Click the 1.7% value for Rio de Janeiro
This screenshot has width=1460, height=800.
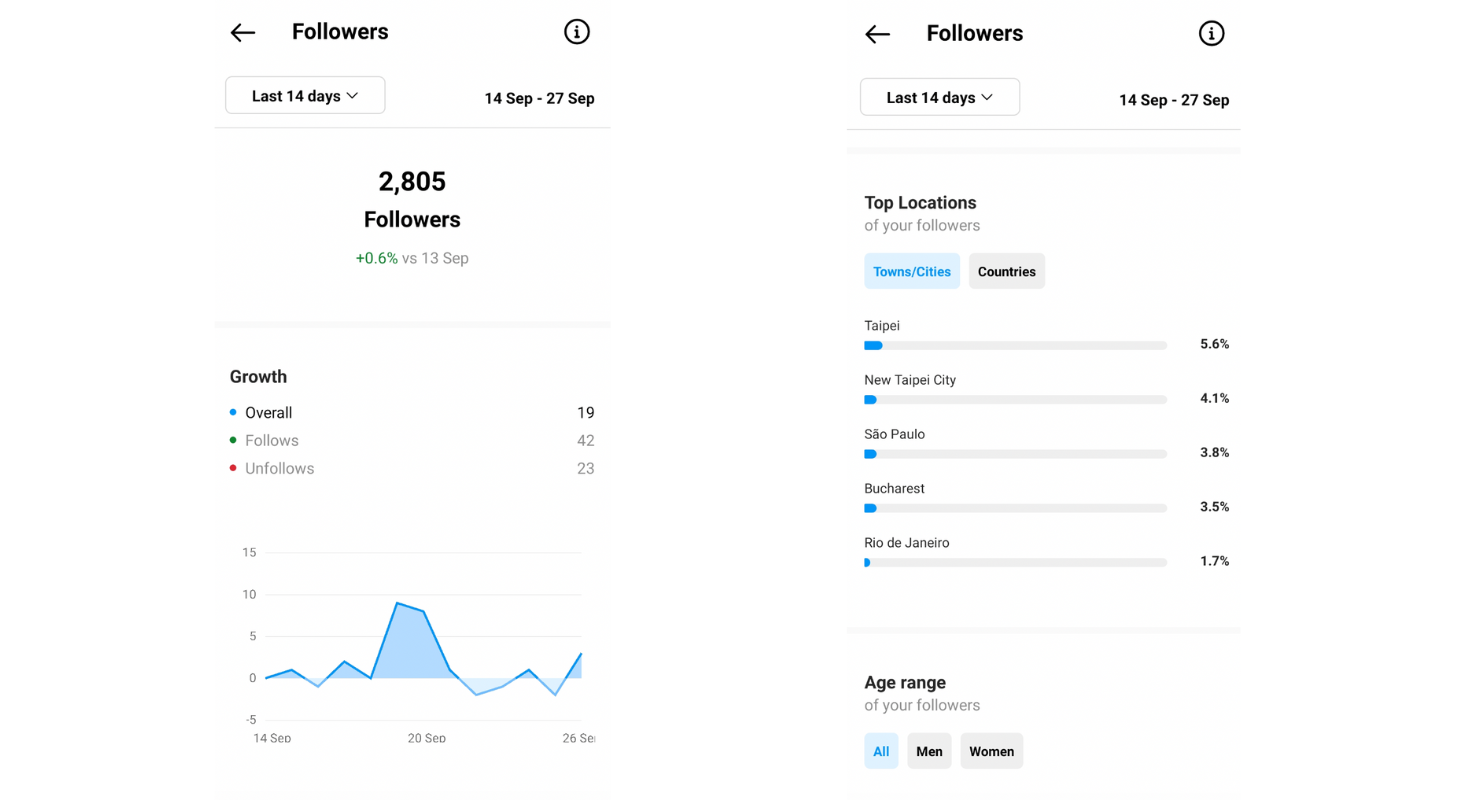1214,561
